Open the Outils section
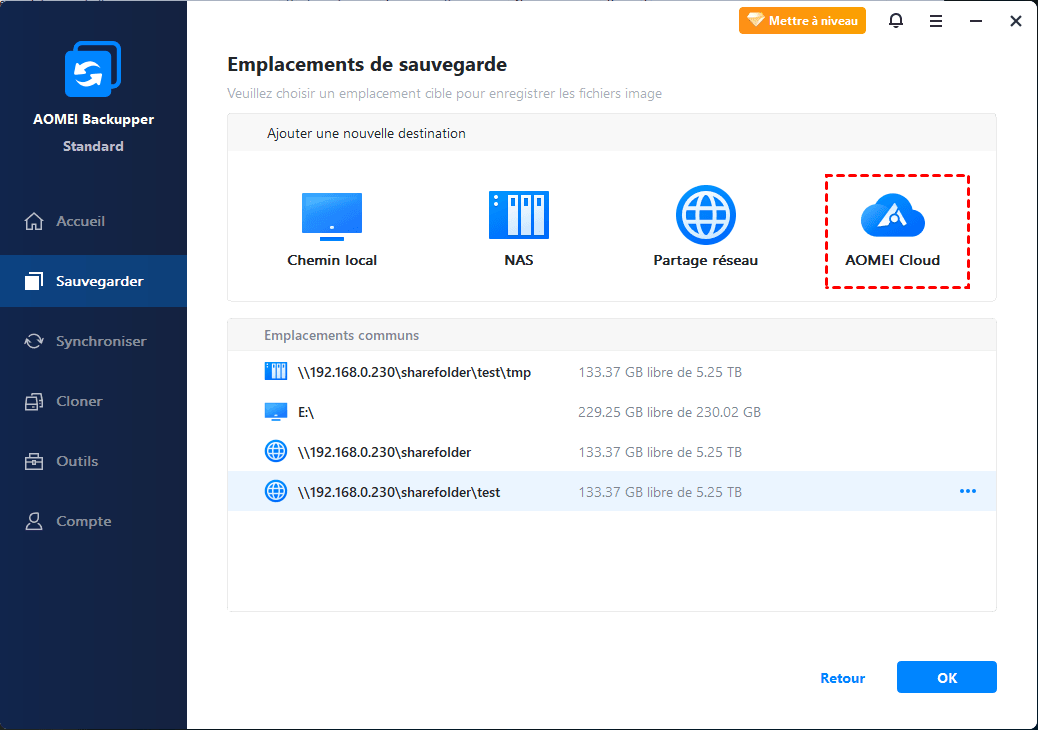 pyautogui.click(x=93, y=461)
